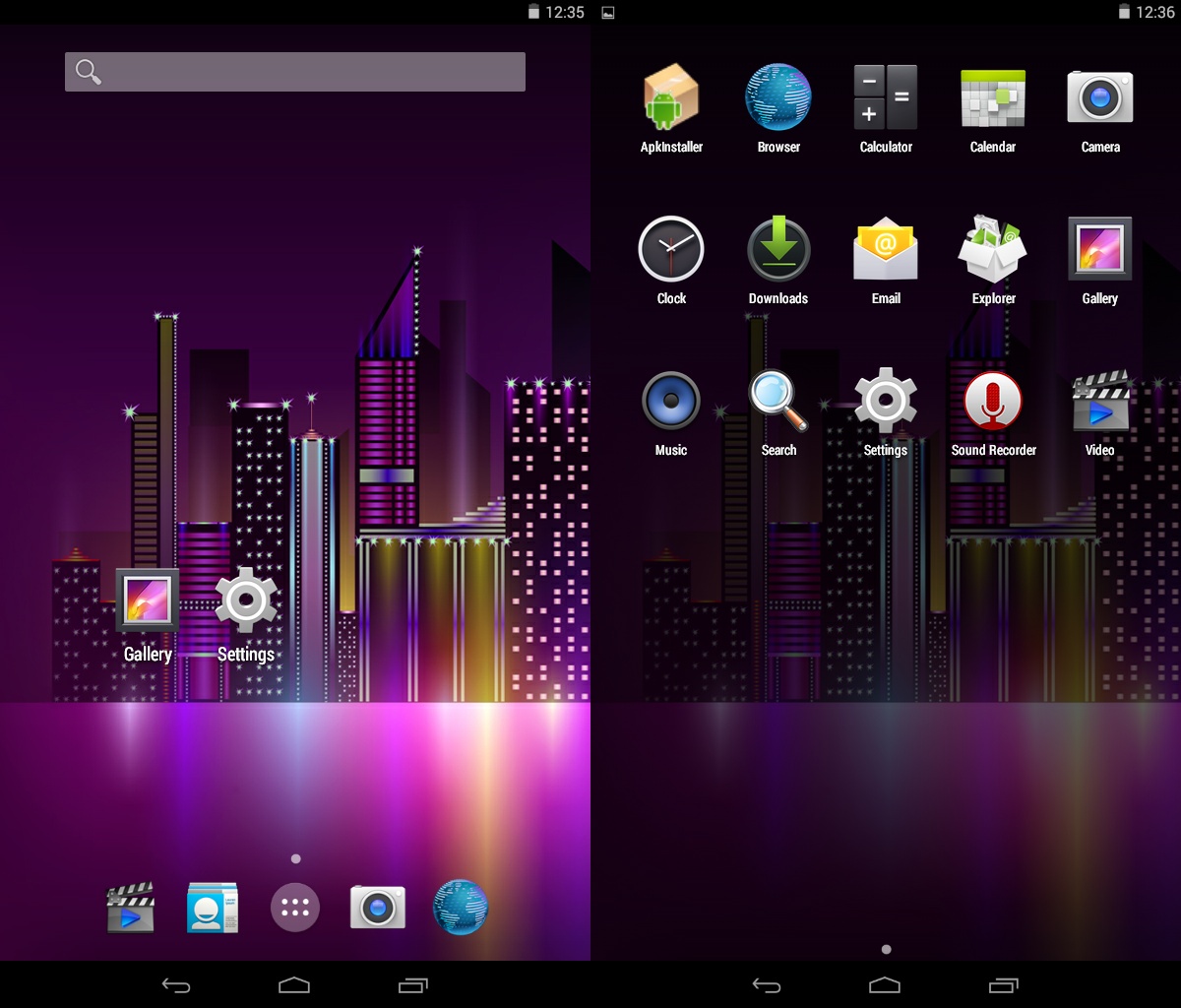Open the all-apps drawer button in the dock
Screen dimensions: 1181x1008
295,907
